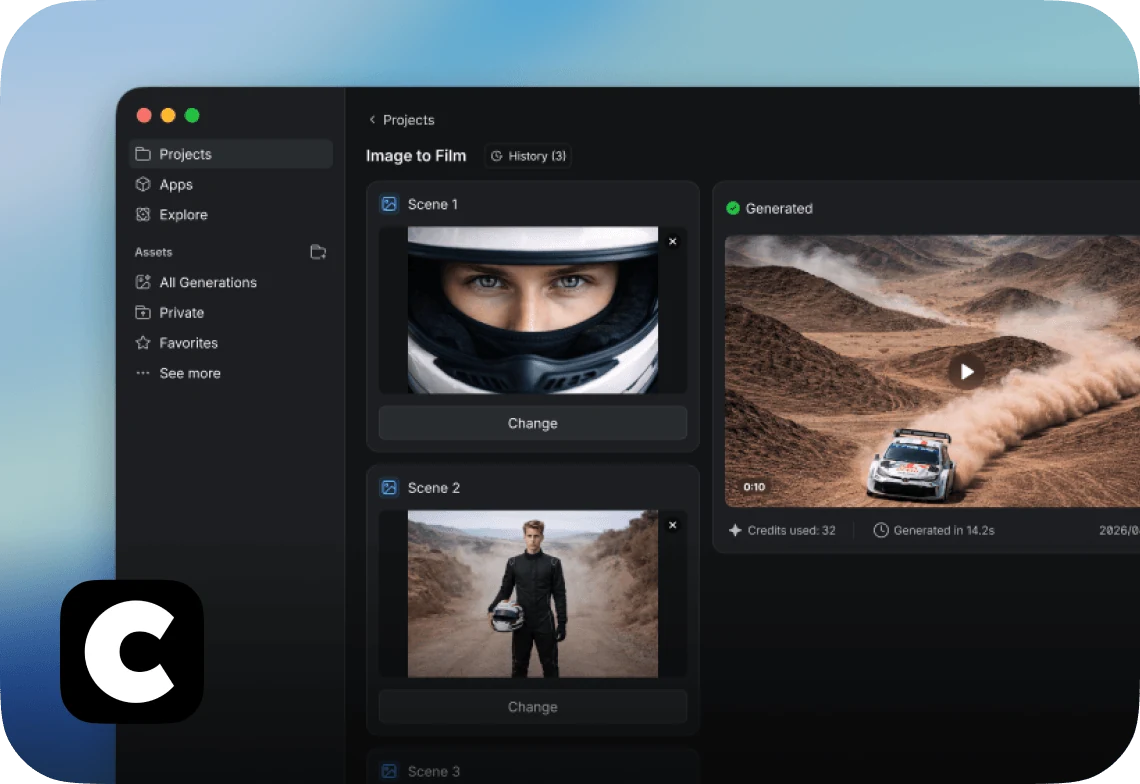Click the Scene 1 image icon
1140x784 pixels.
[x=390, y=204]
